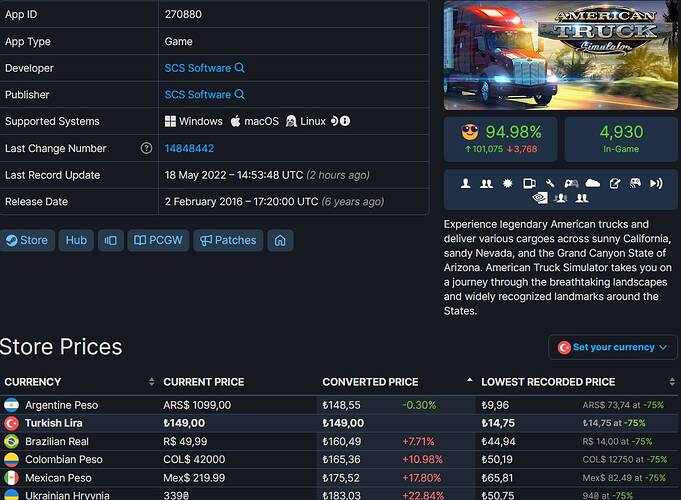681x500 pixels.
Task: Click the Store Prices heading
Action: pos(61,347)
